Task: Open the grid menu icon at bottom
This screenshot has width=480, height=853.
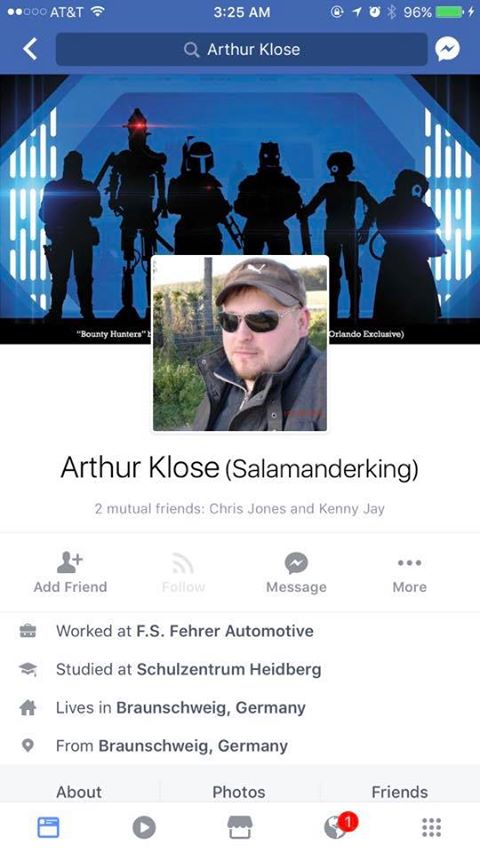Action: (x=432, y=827)
